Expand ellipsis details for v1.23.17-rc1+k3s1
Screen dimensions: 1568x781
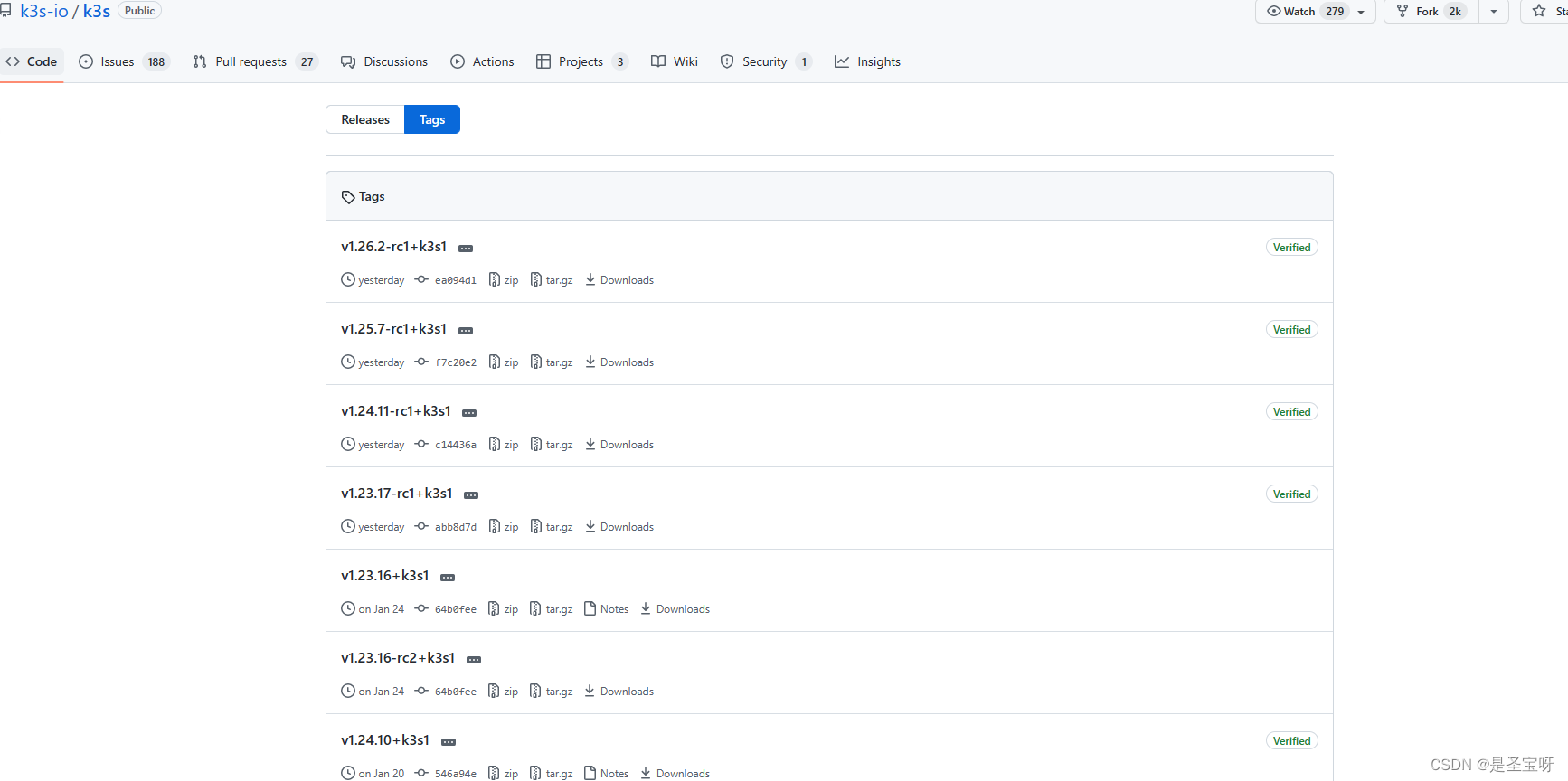pos(471,495)
